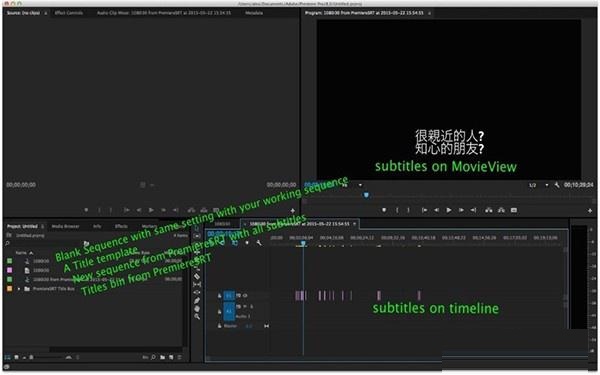600x375 pixels.
Task: Open Program monitor button editor plus icon
Action: tap(590, 210)
